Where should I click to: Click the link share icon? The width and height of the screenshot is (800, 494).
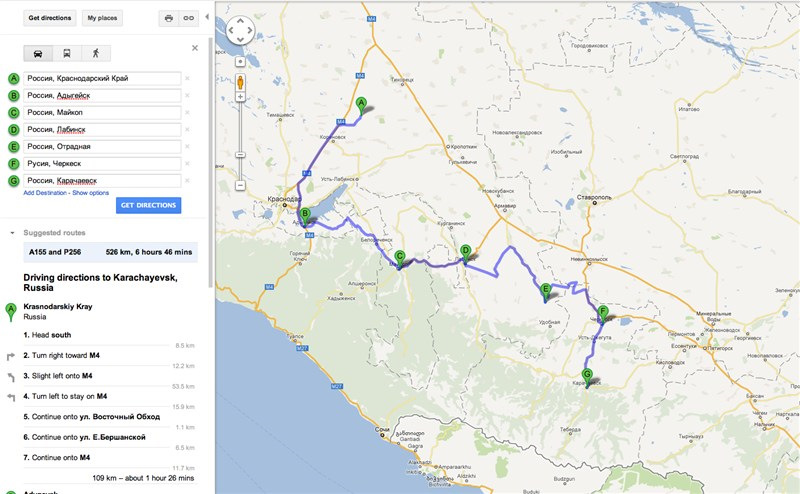click(x=188, y=18)
